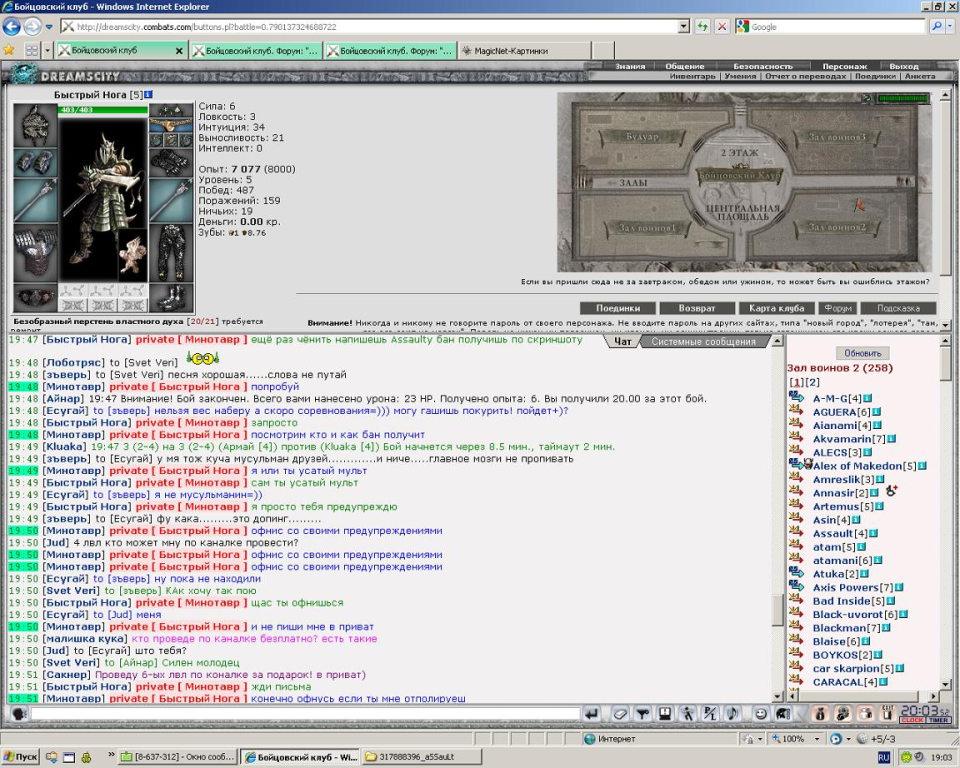Screen dimensions: 960x768
Task: Click the Карта клуба button
Action: (776, 308)
